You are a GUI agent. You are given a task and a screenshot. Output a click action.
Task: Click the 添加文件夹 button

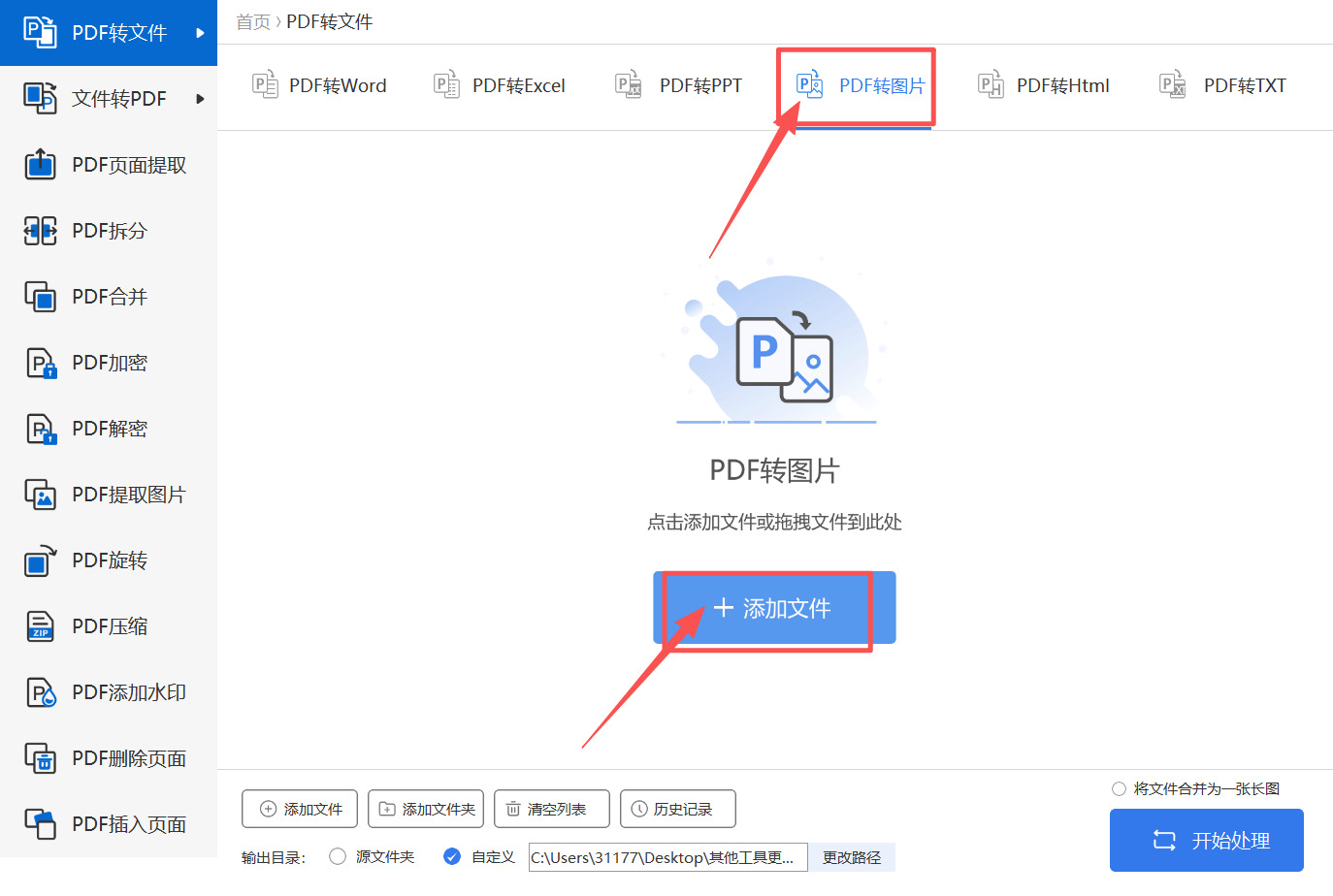click(426, 809)
